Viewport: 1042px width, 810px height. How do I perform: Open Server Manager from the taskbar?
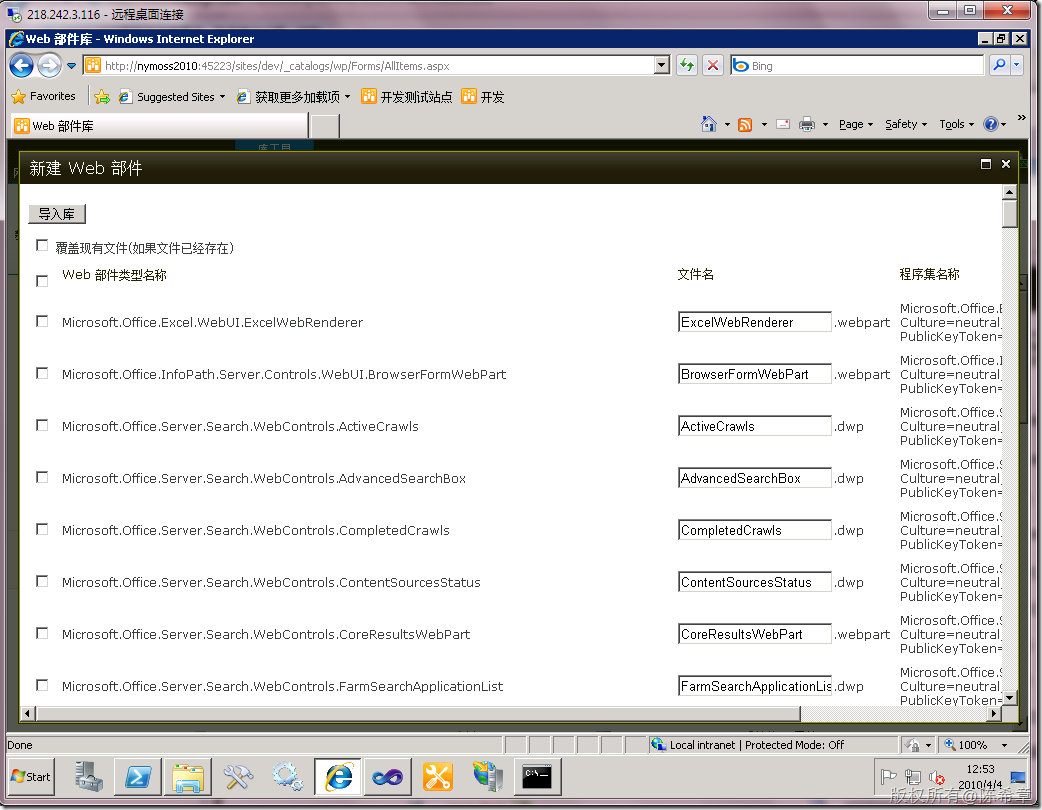click(x=89, y=776)
